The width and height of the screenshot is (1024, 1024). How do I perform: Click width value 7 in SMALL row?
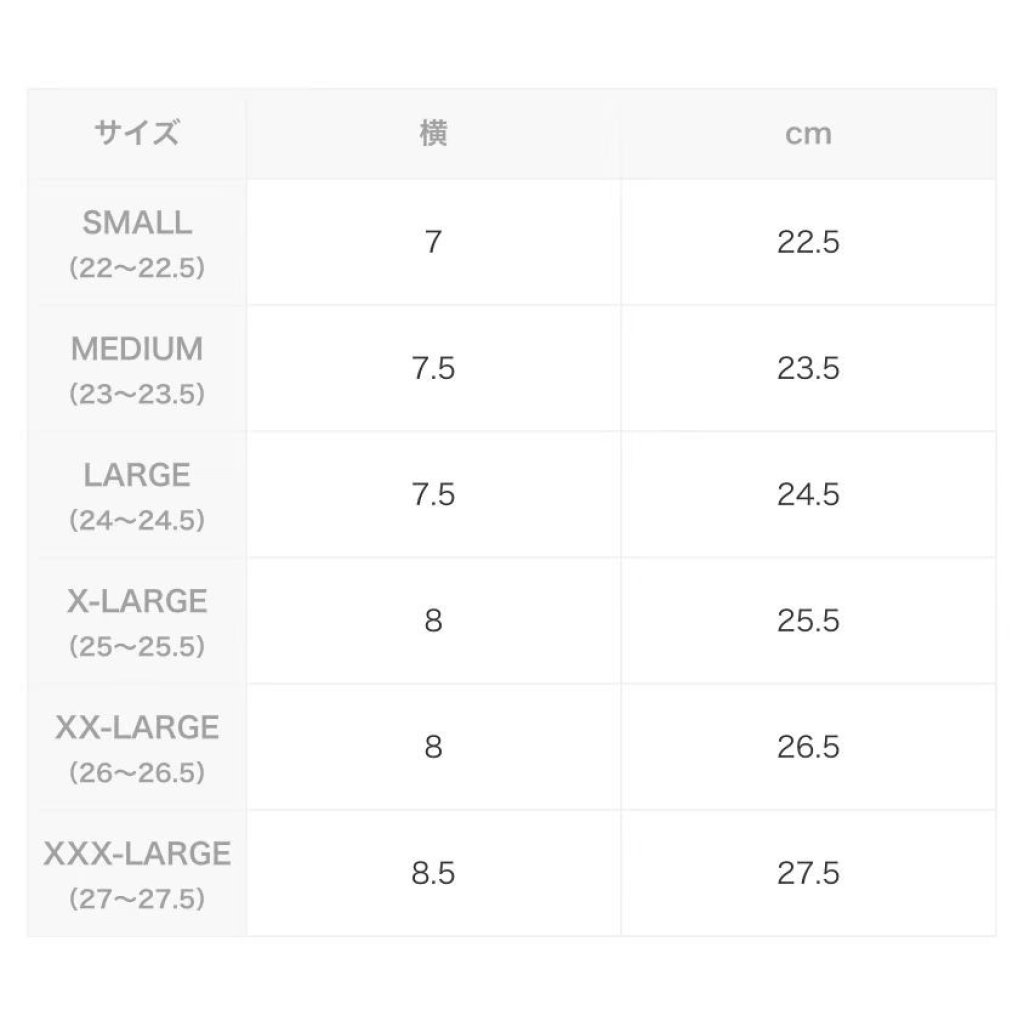click(x=433, y=243)
